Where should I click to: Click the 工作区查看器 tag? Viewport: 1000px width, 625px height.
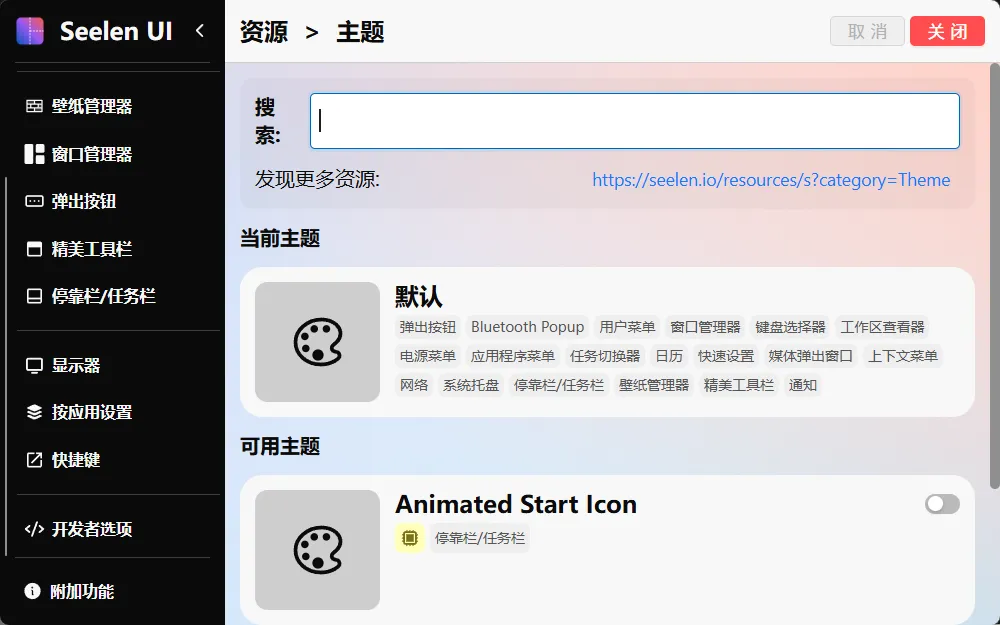(x=882, y=327)
